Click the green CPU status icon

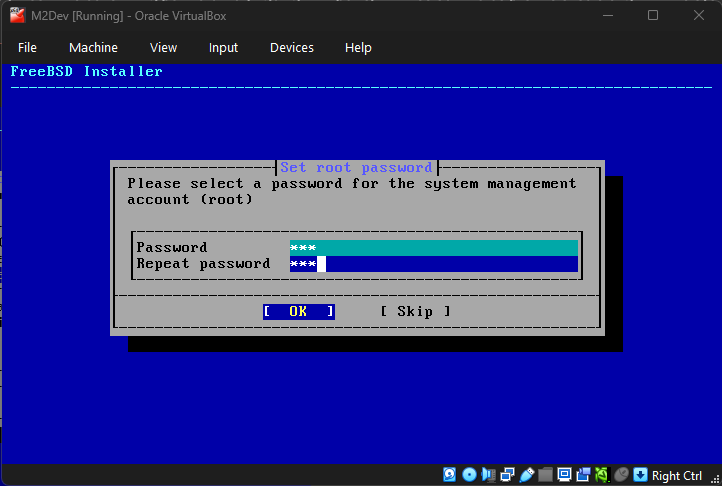tap(602, 475)
